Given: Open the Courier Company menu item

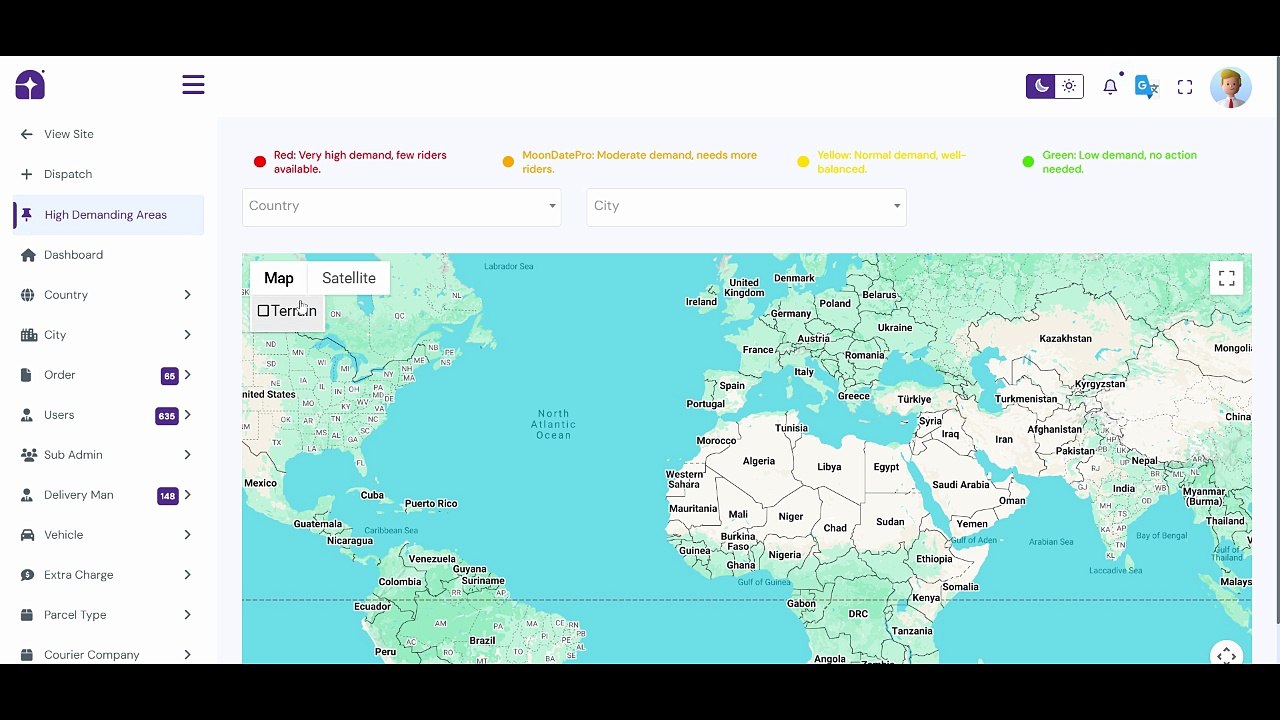Looking at the screenshot, I should tap(108, 655).
